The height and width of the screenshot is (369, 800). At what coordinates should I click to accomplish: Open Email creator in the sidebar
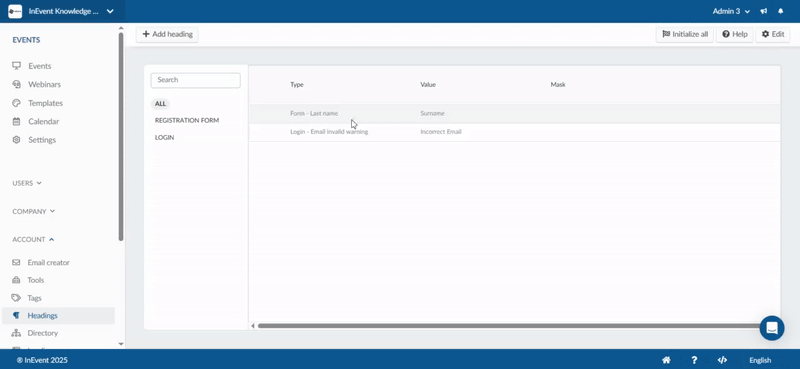click(48, 262)
